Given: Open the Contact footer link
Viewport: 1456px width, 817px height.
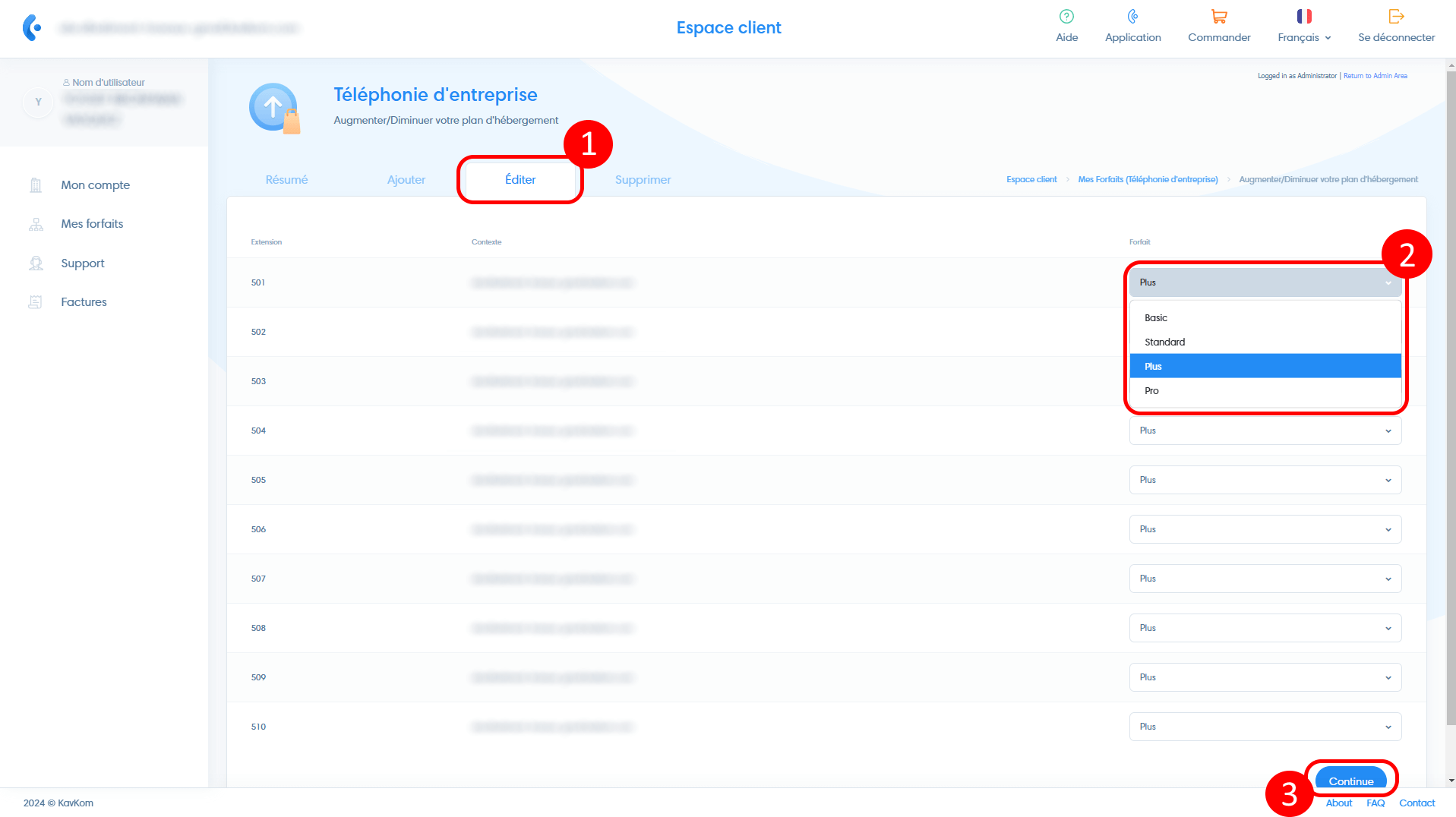Looking at the screenshot, I should point(1417,803).
